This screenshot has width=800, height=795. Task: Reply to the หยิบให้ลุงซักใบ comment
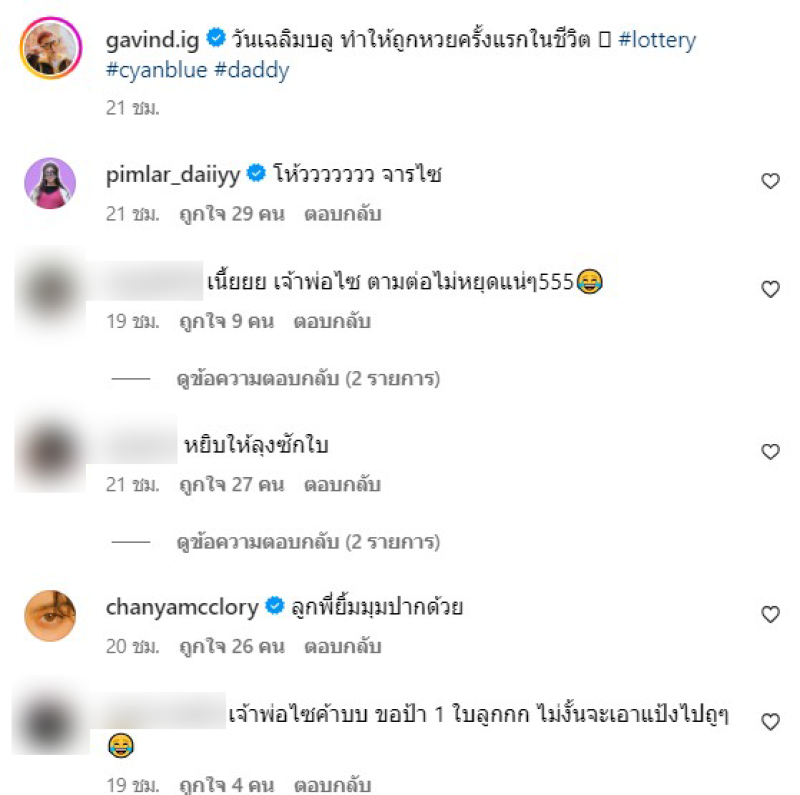tap(342, 484)
